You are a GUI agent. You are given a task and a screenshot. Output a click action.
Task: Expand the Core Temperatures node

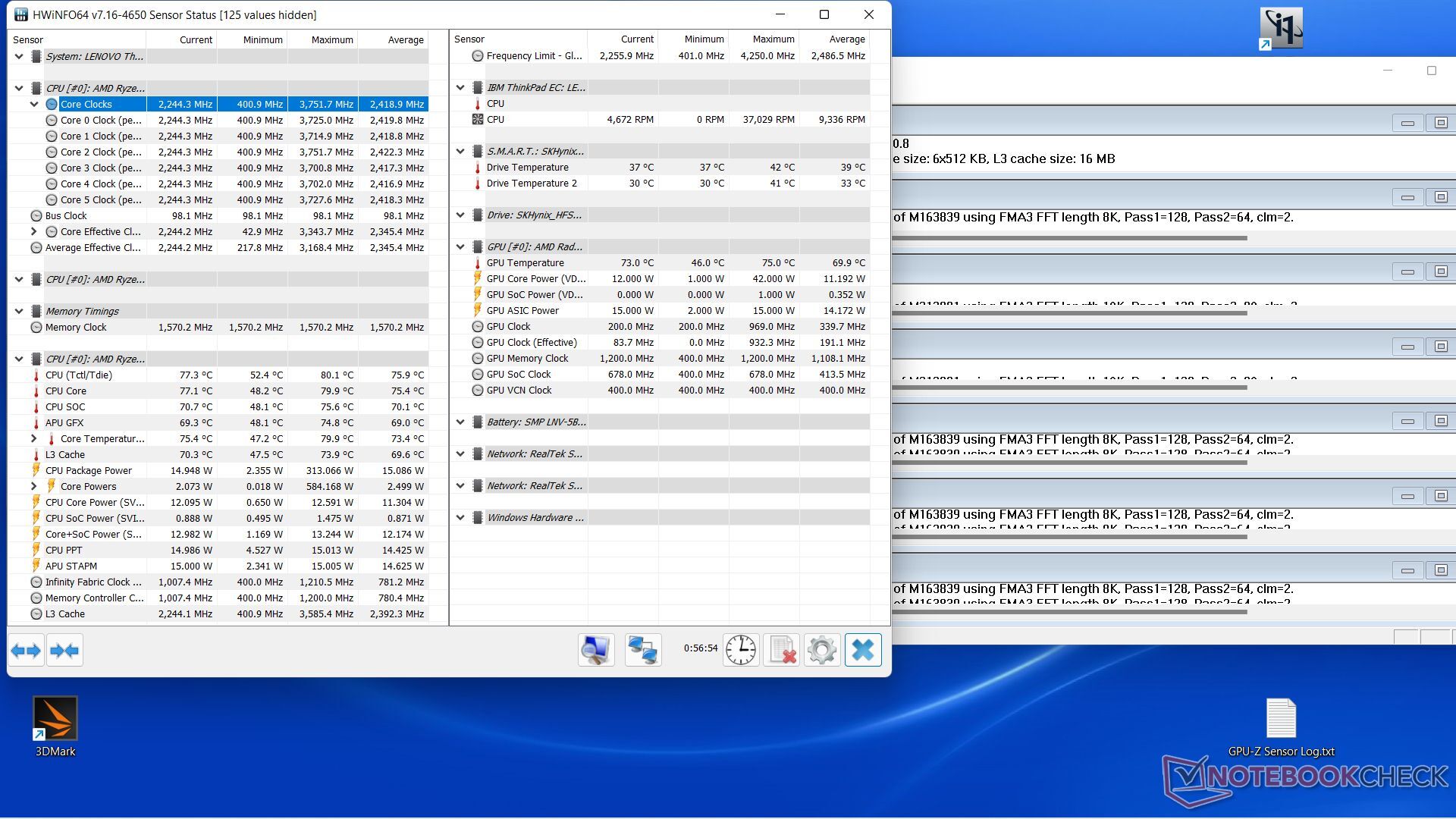click(34, 439)
